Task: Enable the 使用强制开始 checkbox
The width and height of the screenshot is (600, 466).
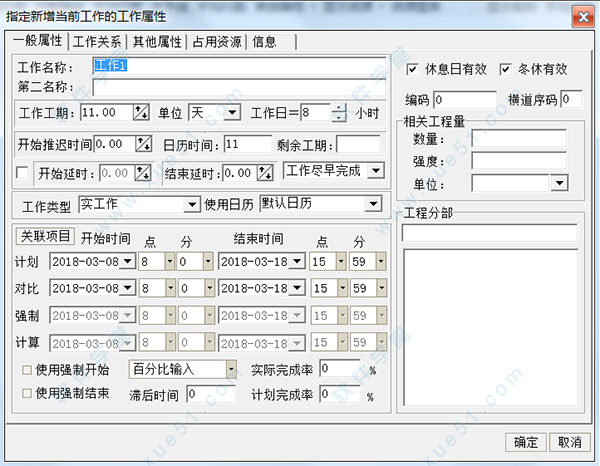Action: coord(26,371)
